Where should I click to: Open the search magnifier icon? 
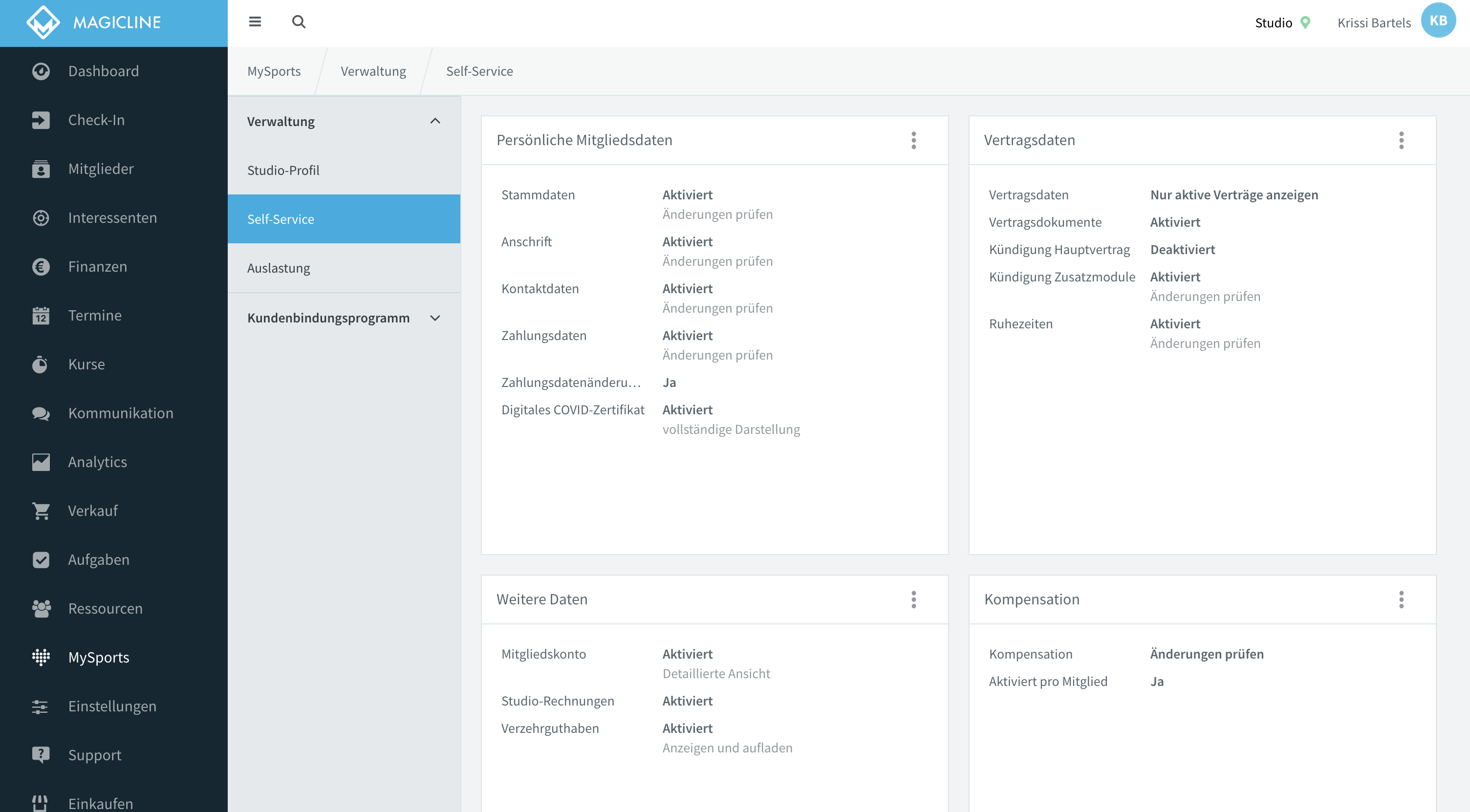299,21
